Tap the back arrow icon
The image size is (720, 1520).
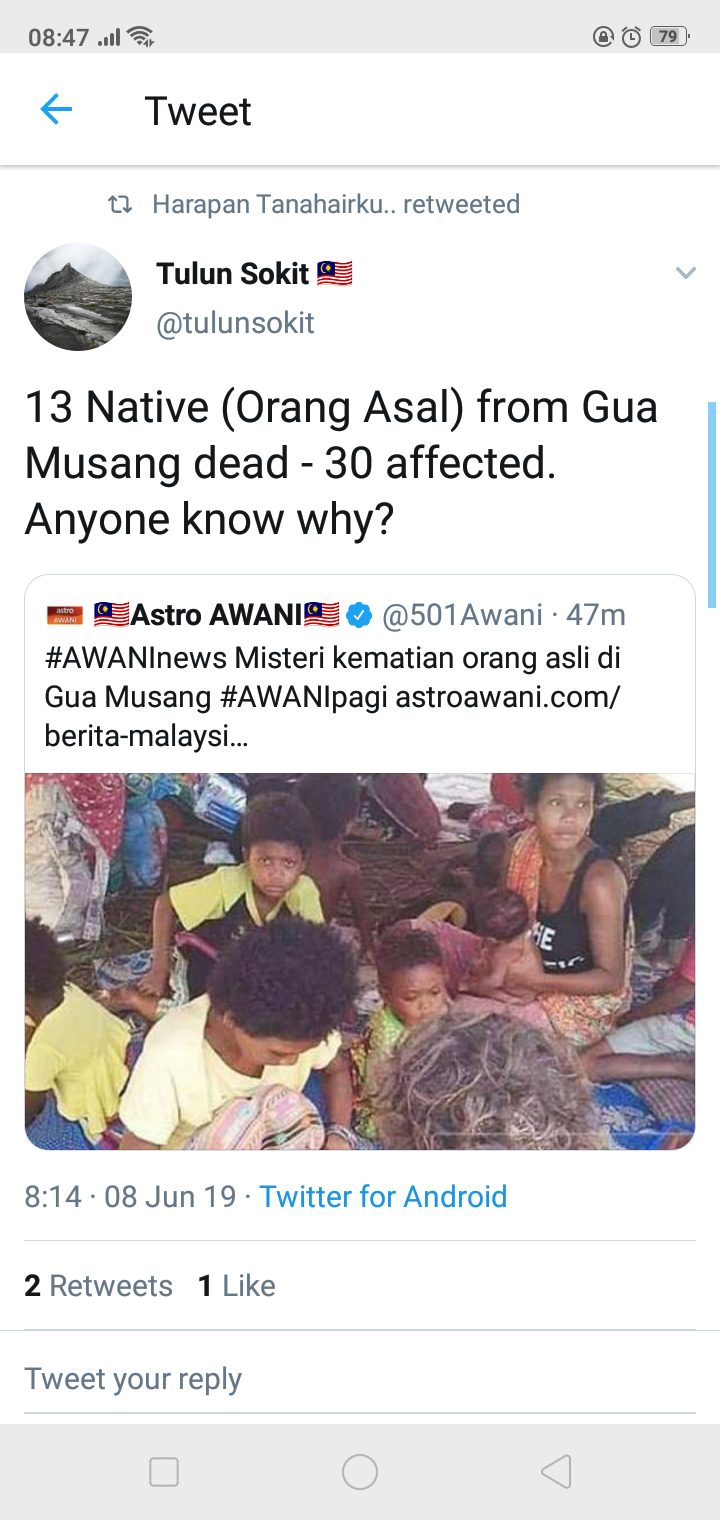(x=56, y=110)
